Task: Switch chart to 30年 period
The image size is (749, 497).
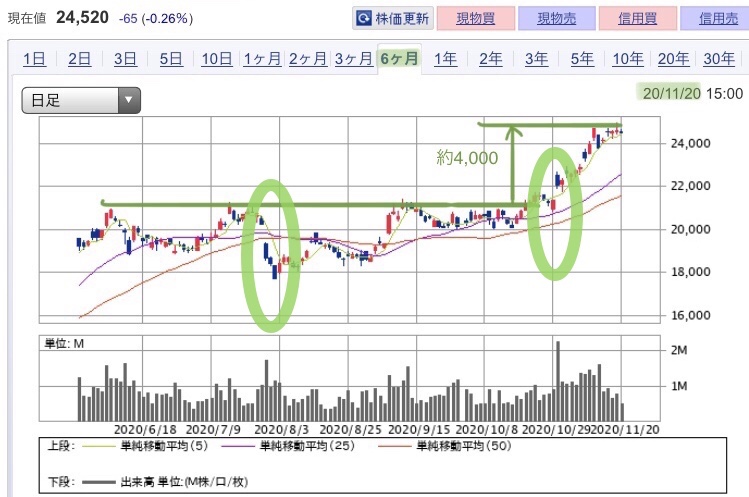Action: point(719,59)
